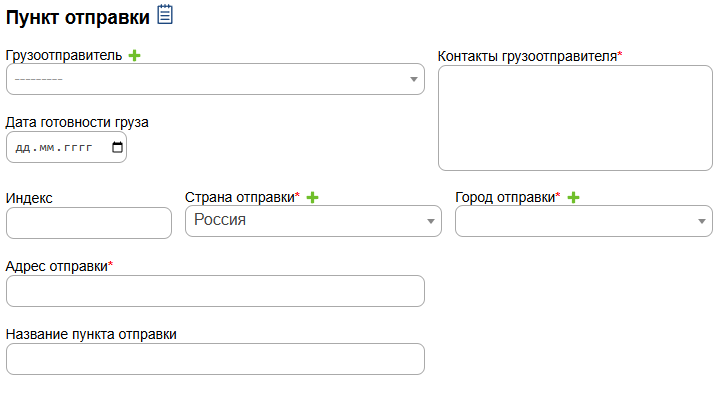Focus the Название пункта отправки field
Image resolution: width=720 pixels, height=401 pixels.
coord(215,359)
